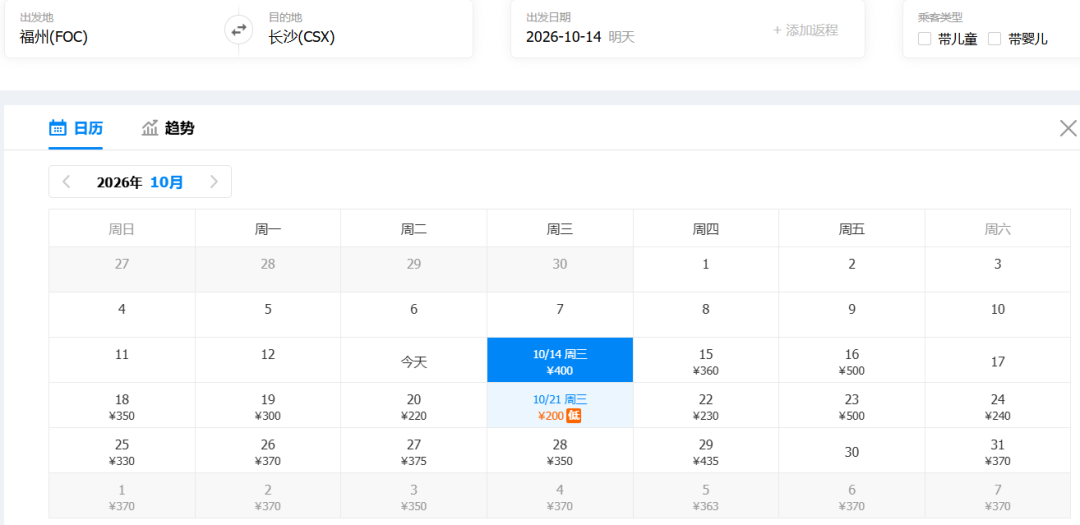
Task: Select October 31 priced ¥370
Action: click(998, 451)
